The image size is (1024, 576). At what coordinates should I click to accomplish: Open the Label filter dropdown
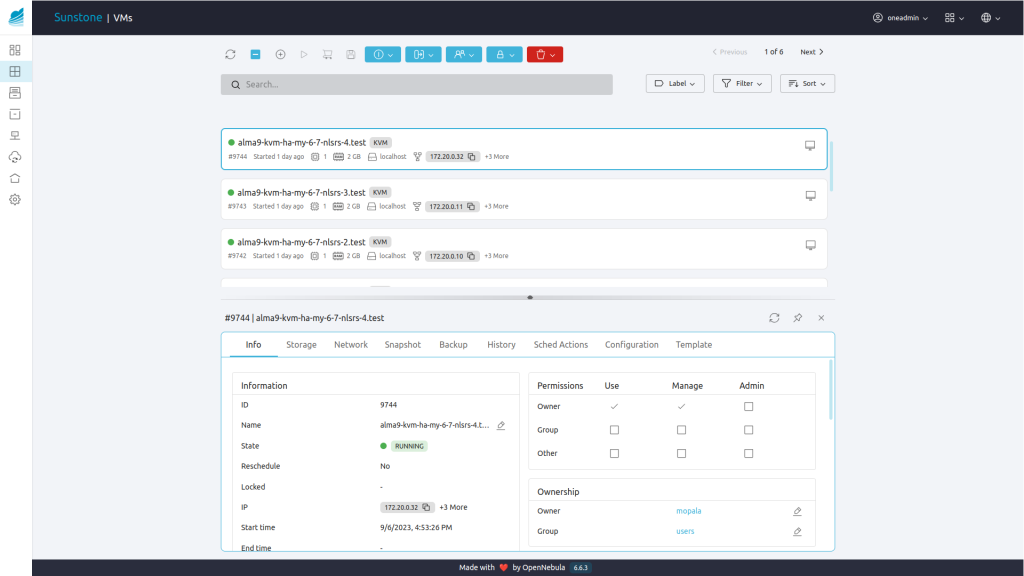click(x=675, y=83)
